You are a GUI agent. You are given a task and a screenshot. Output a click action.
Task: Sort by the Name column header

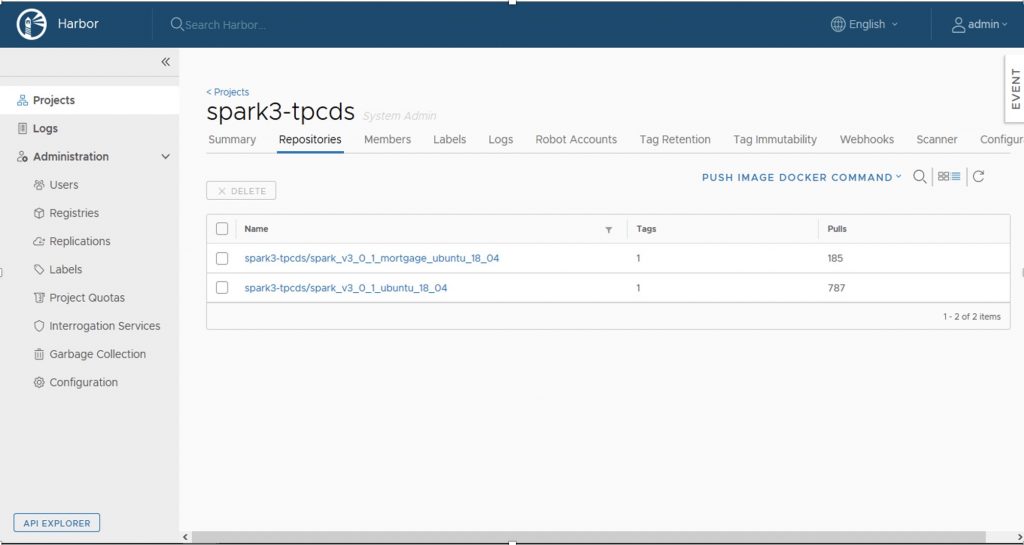pos(256,229)
